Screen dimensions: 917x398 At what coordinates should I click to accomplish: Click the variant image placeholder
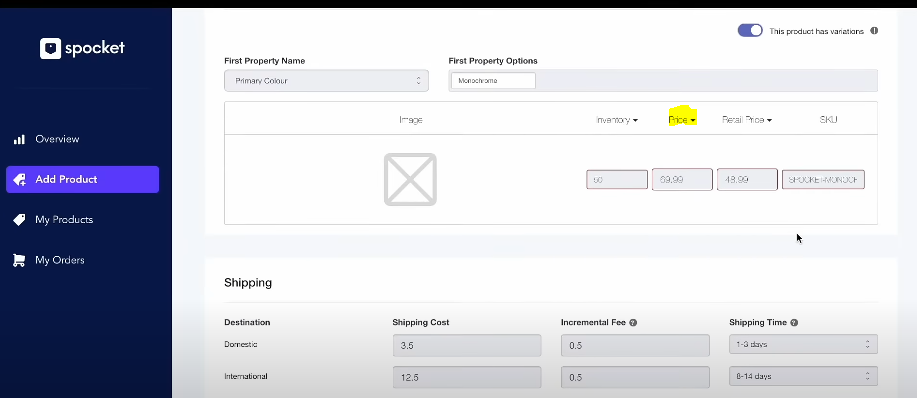[410, 179]
